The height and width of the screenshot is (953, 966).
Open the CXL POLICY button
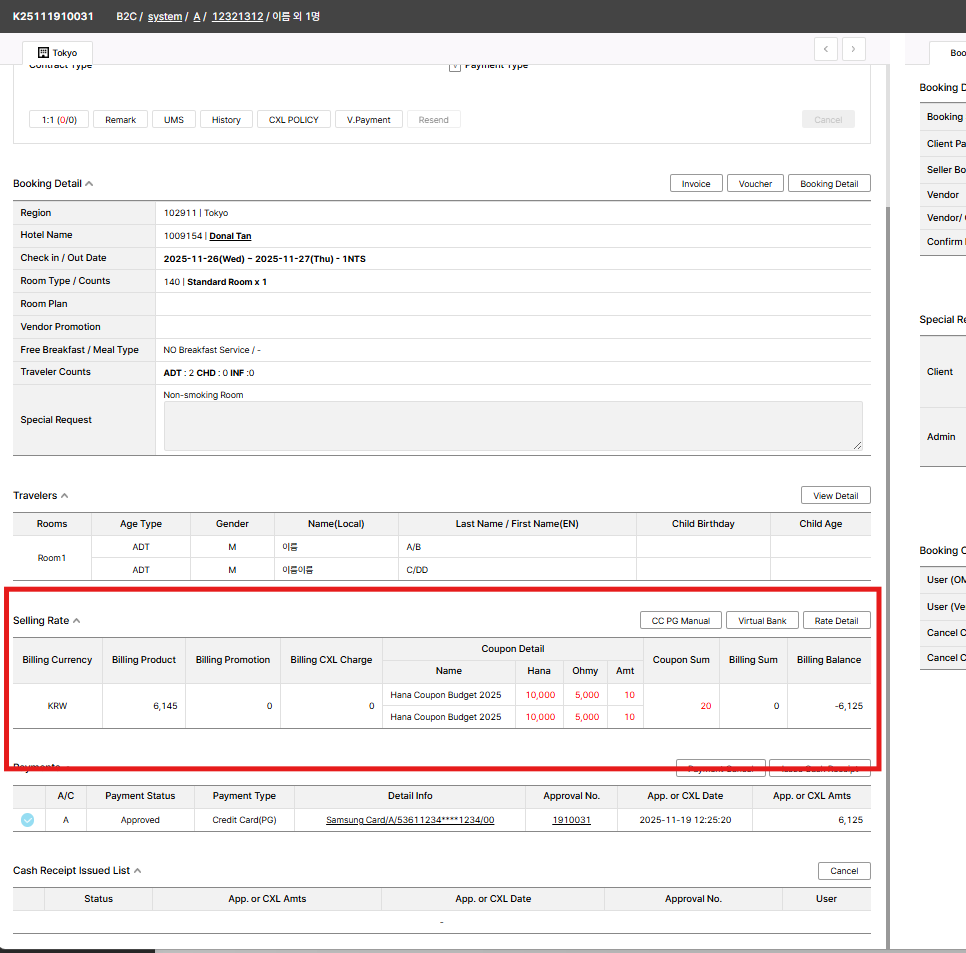tap(293, 120)
